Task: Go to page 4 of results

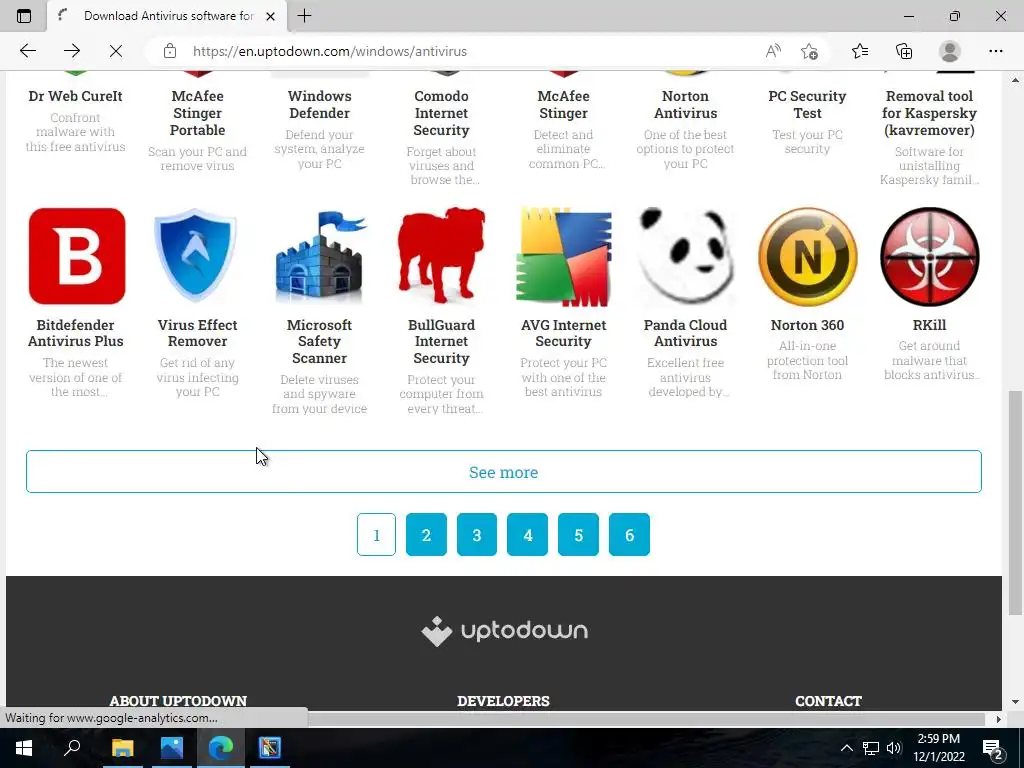Action: [x=528, y=535]
